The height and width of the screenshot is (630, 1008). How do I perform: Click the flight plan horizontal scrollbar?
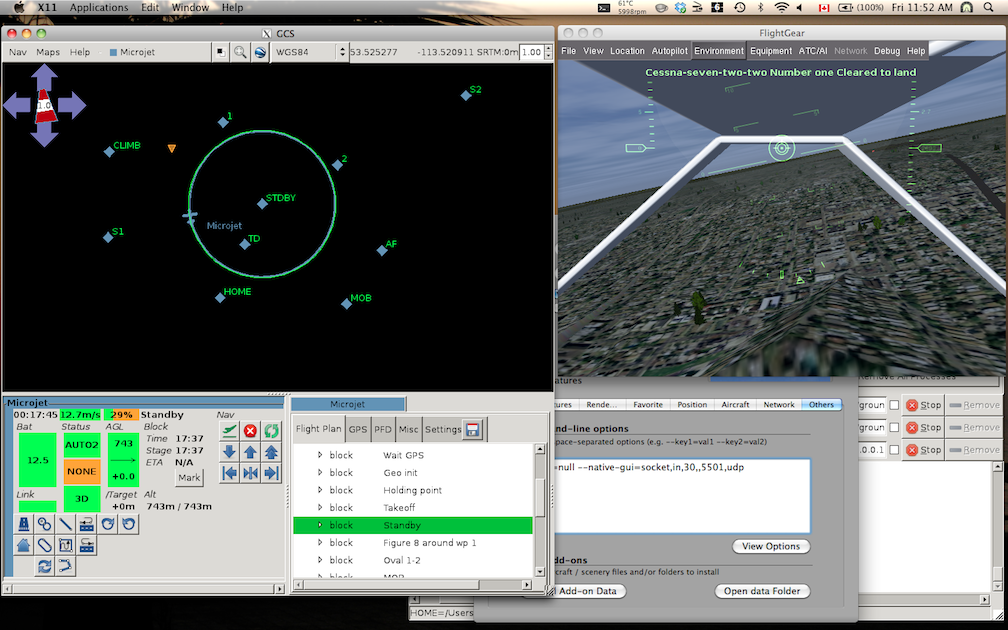point(411,584)
